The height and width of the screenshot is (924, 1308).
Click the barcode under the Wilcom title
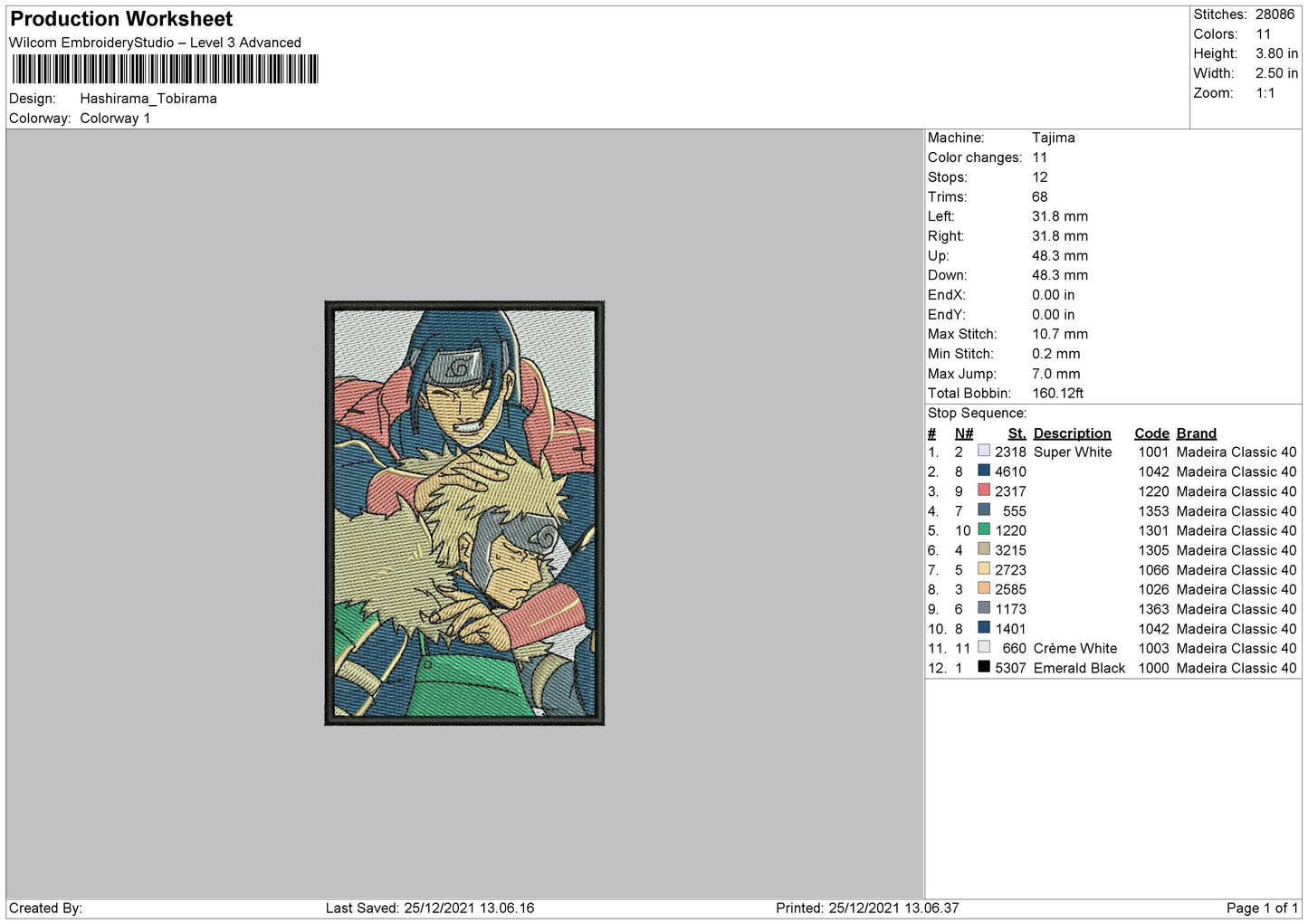(x=165, y=70)
